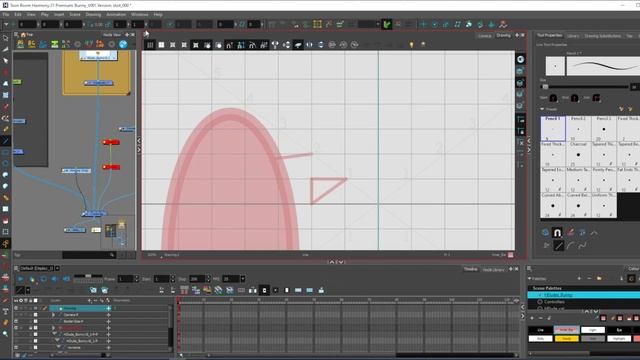Click the plus icon to add a palette

point(579,278)
